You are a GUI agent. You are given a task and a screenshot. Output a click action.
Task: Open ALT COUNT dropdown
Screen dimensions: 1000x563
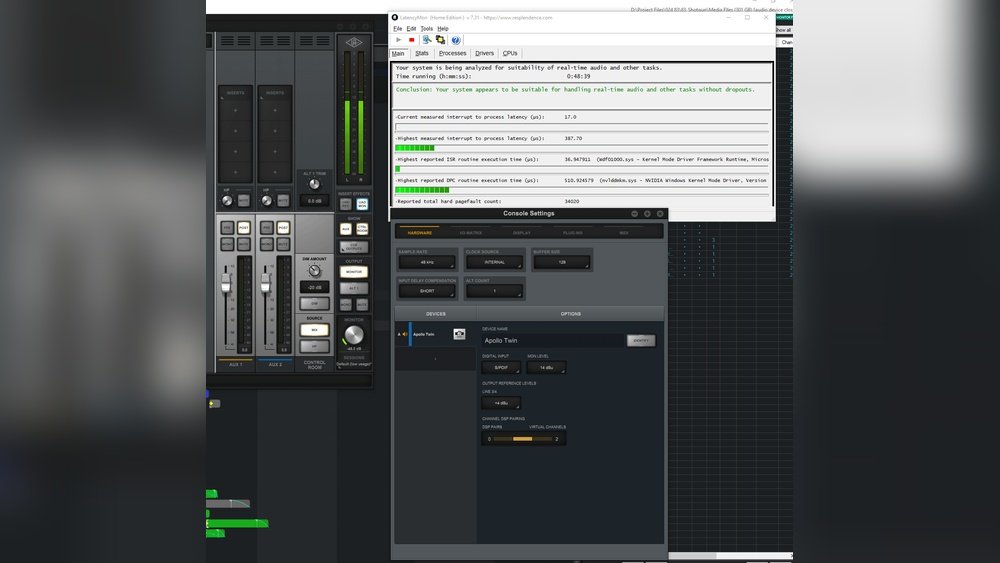(x=494, y=291)
